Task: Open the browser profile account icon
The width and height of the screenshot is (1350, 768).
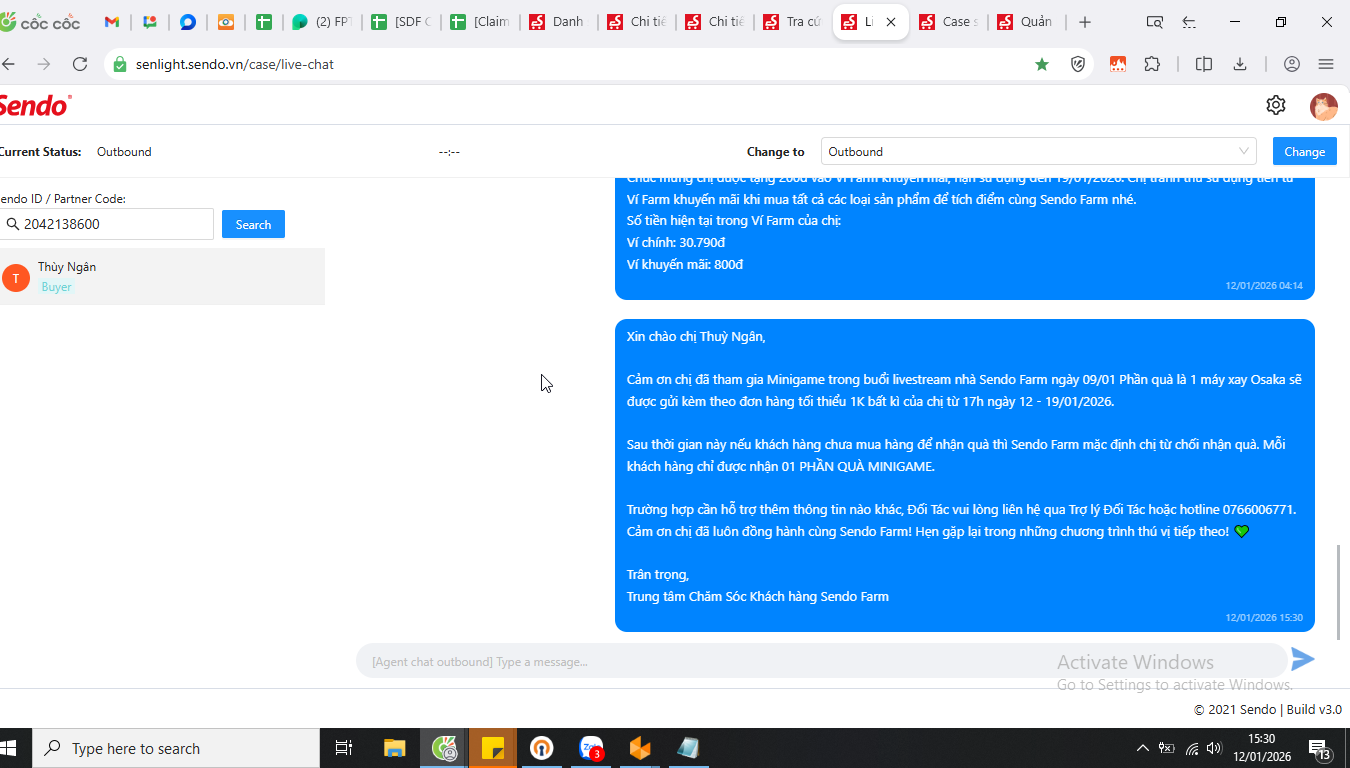Action: [x=1292, y=64]
